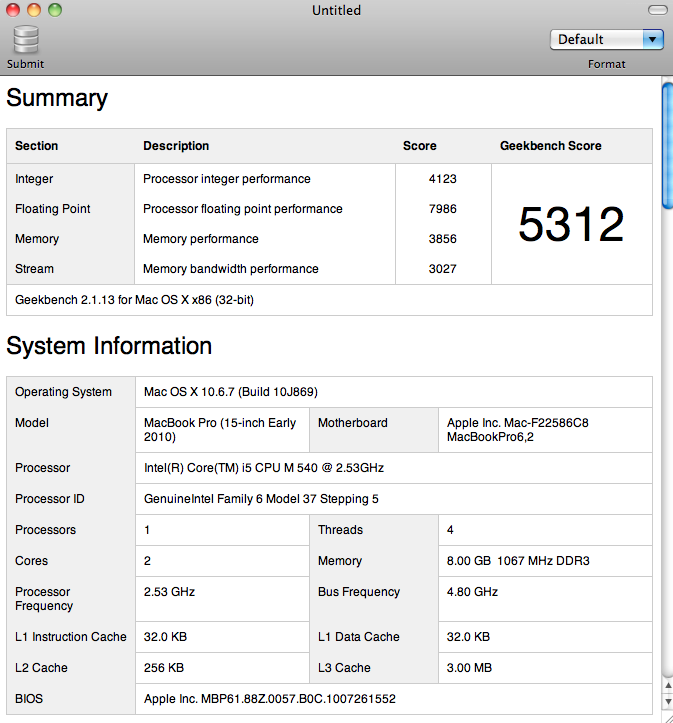The image size is (673, 723).
Task: Click the scrollbar up arrow
Action: 668,686
